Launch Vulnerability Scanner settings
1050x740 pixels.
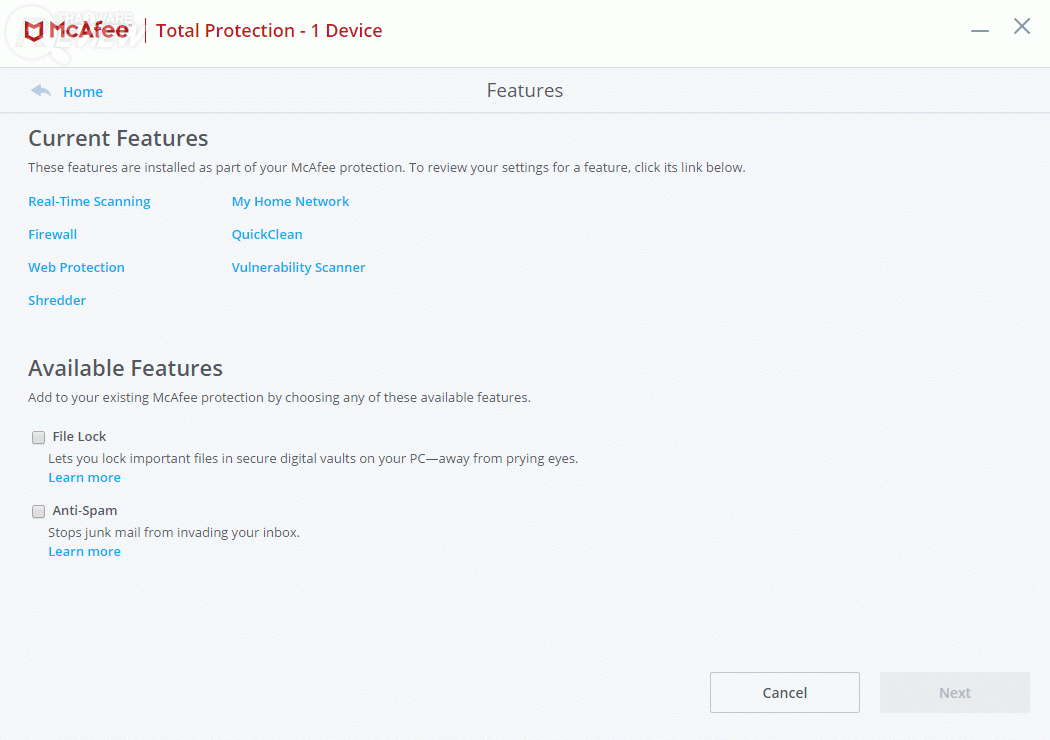[x=298, y=267]
